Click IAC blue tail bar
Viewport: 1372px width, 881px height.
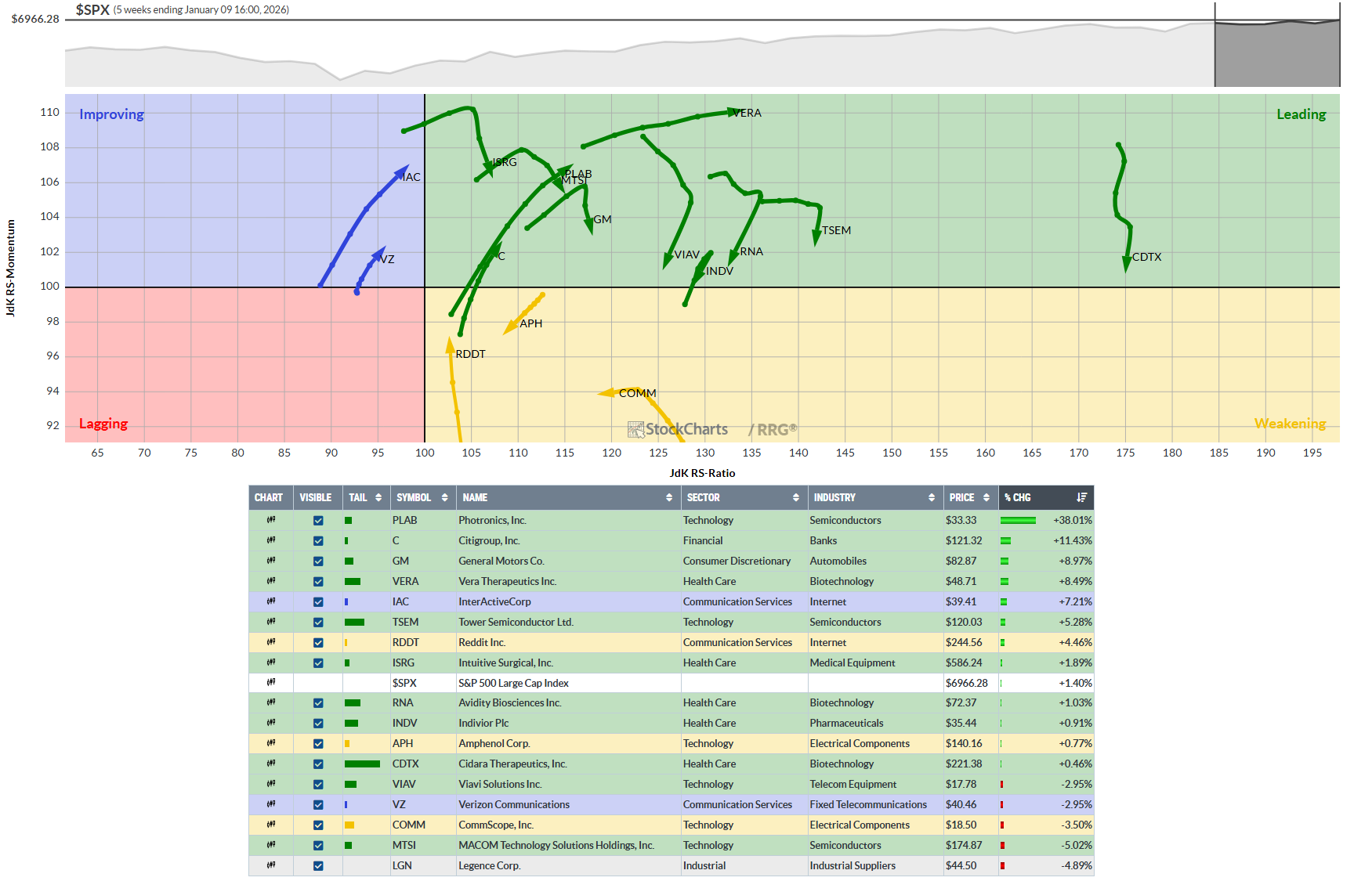click(x=346, y=601)
